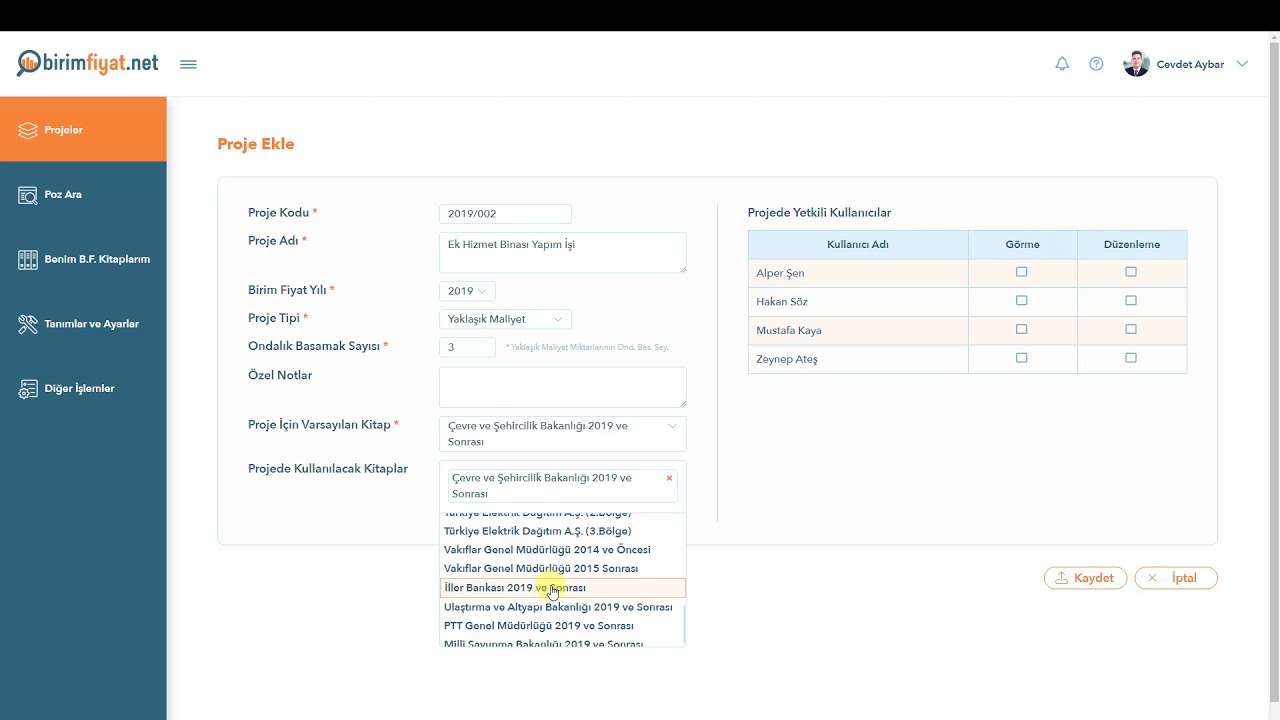Screen dimensions: 1280x720
Task: Click the book list dropdown scrollbar
Action: pyautogui.click(x=684, y=625)
